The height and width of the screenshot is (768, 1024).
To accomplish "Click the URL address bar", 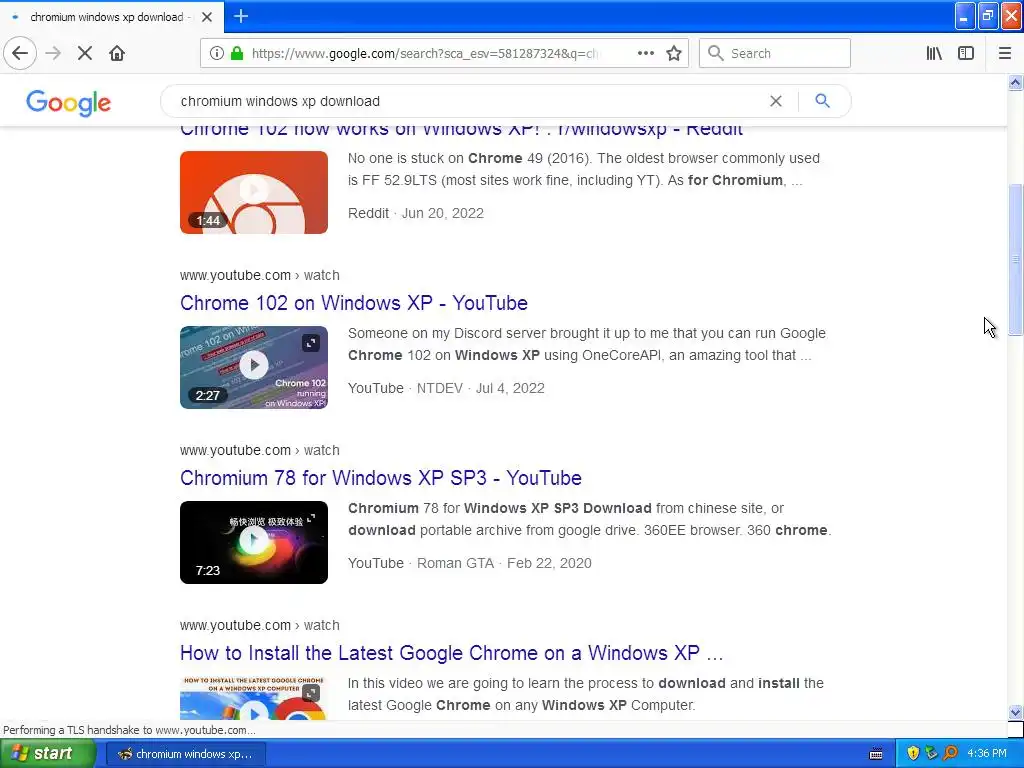I will point(424,53).
